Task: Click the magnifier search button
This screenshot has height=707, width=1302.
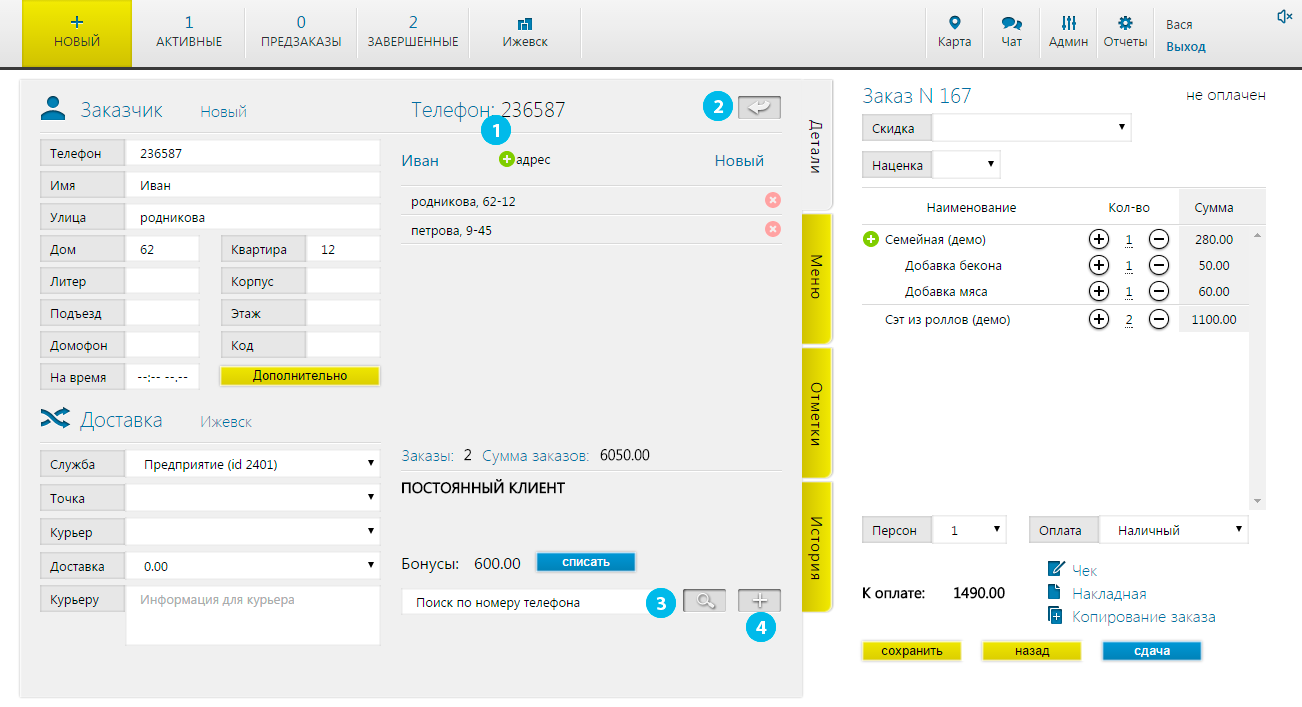Action: (x=705, y=601)
